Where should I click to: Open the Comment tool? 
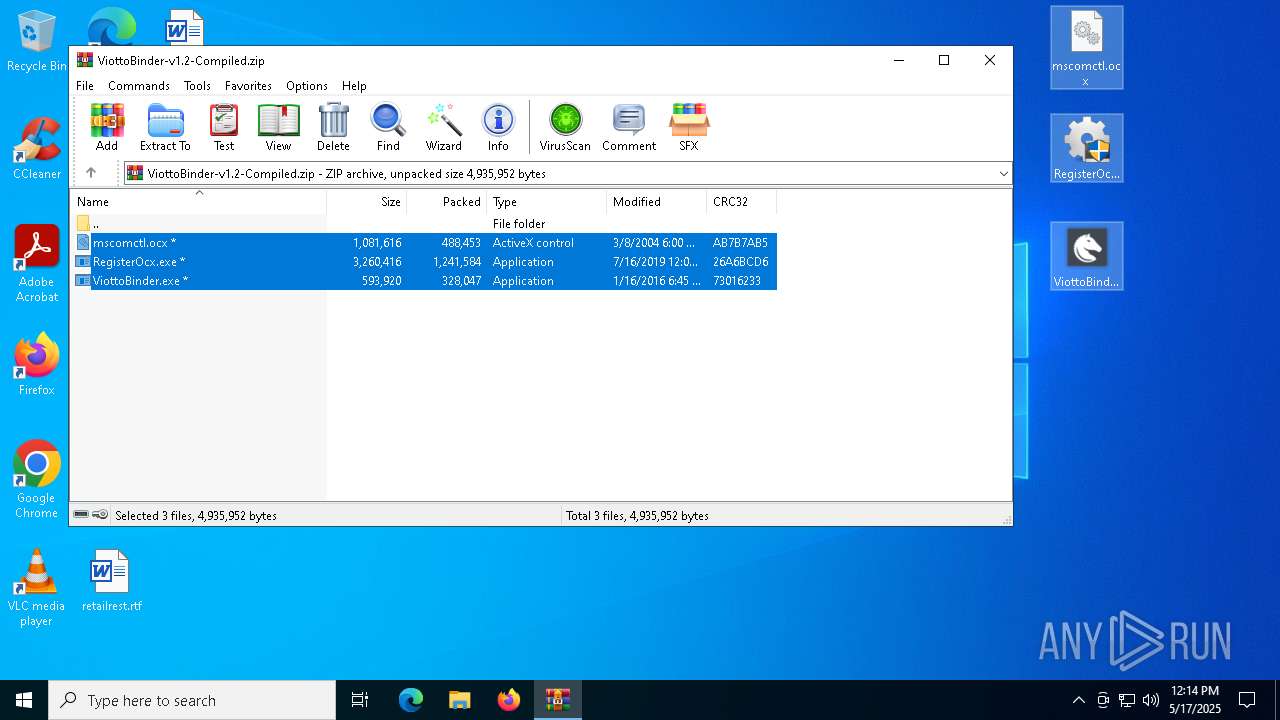pyautogui.click(x=629, y=127)
